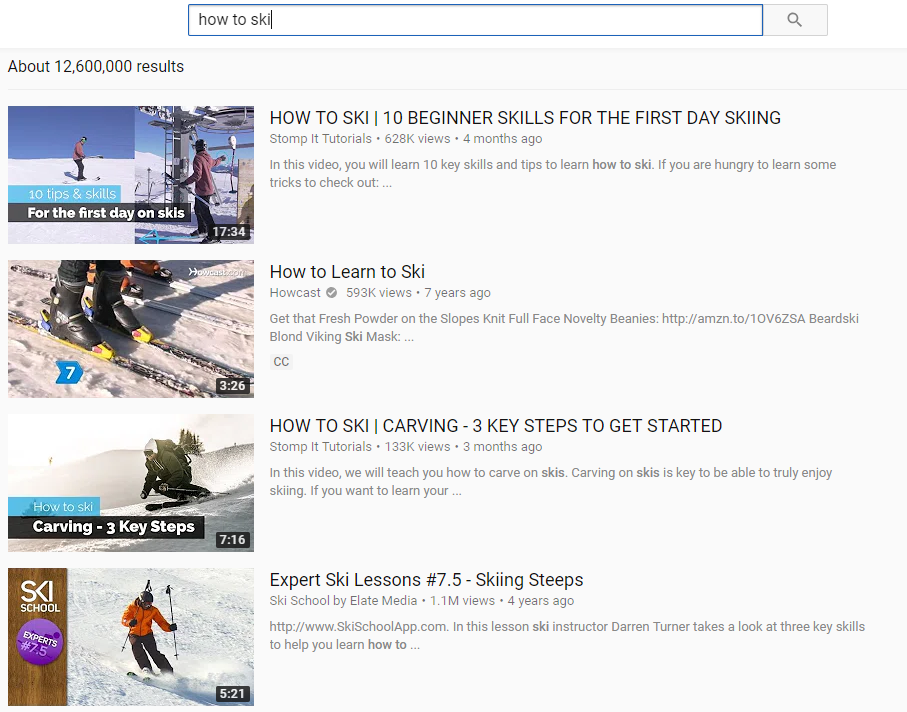The height and width of the screenshot is (712, 907).
Task: Click description starting 'Get that Fresh Powder on the Slopes'
Action: (x=564, y=327)
